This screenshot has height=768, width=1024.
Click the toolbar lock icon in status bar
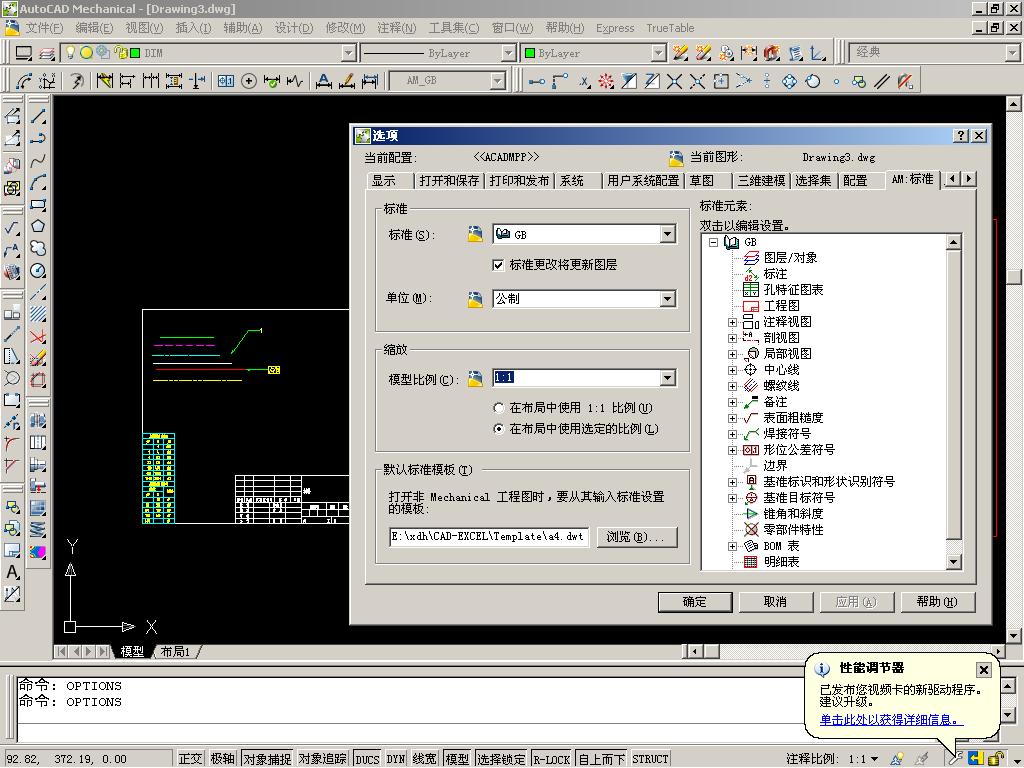(x=996, y=758)
